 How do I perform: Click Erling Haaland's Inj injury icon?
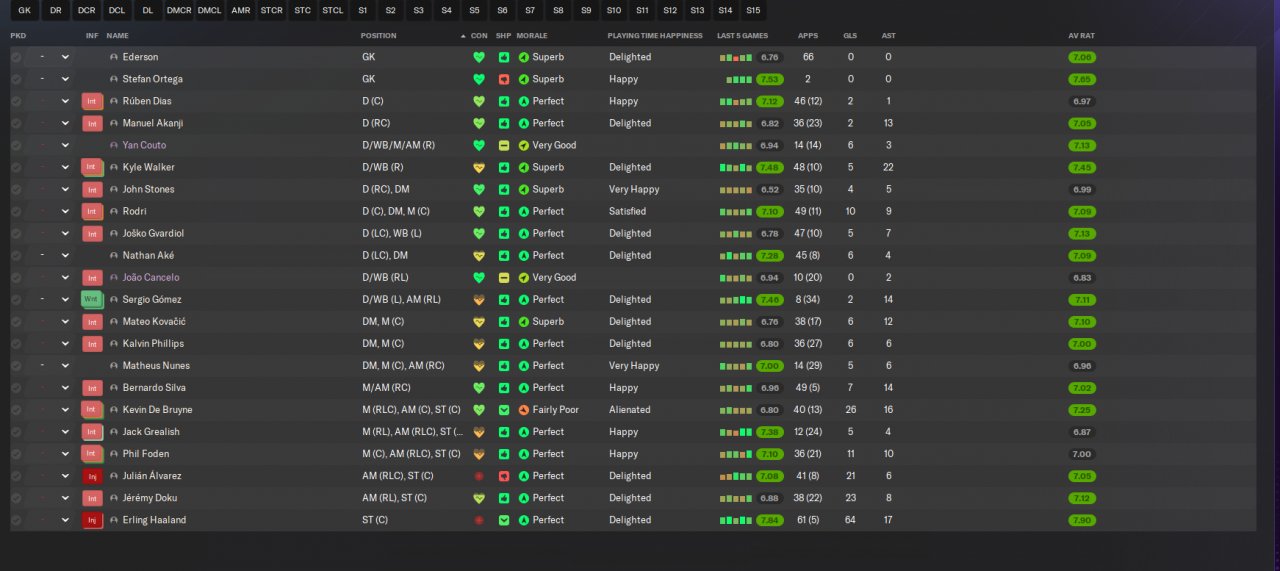coord(92,520)
